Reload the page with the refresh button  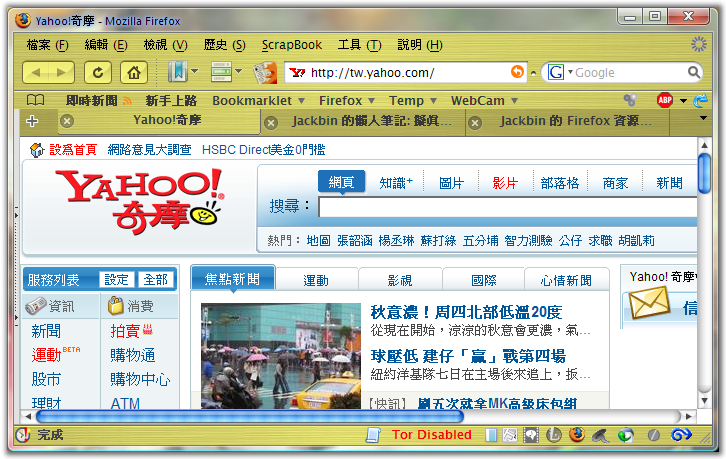(98, 73)
